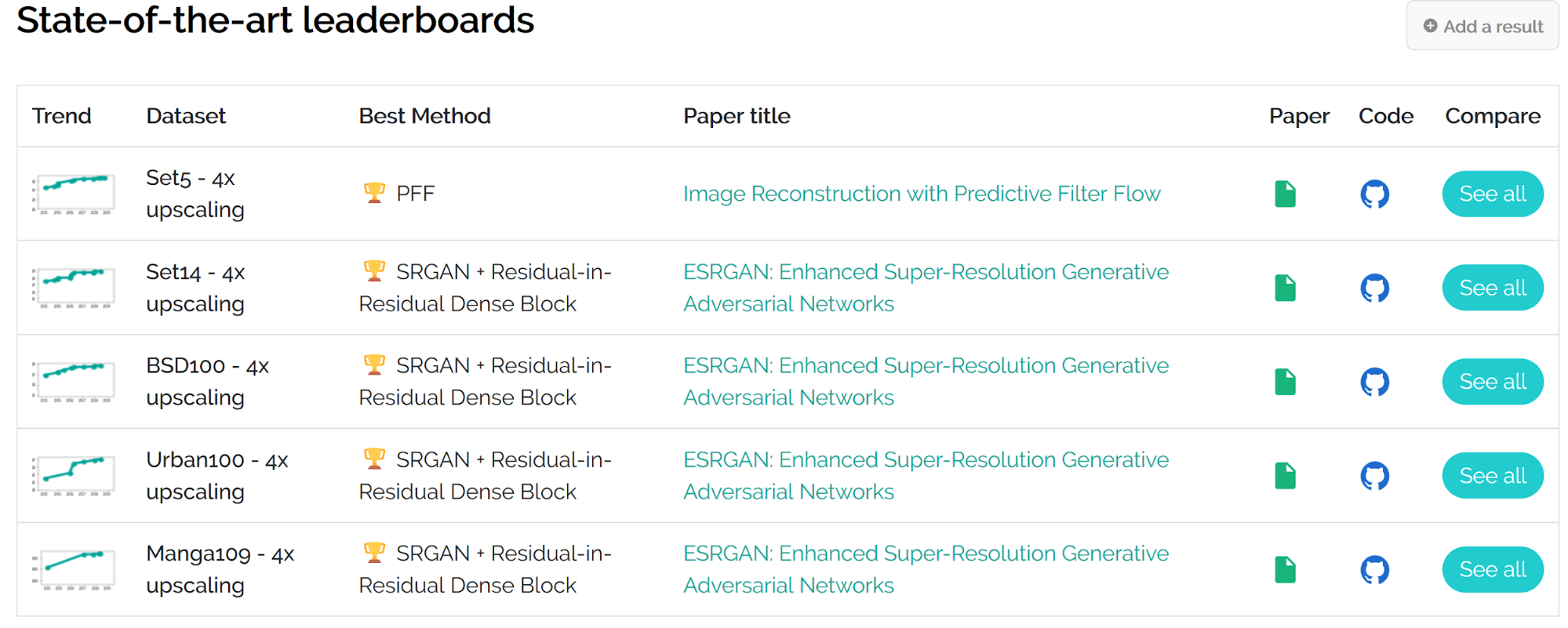This screenshot has width=1568, height=628.
Task: Open GitHub code icon for Set14 row
Action: [1374, 288]
